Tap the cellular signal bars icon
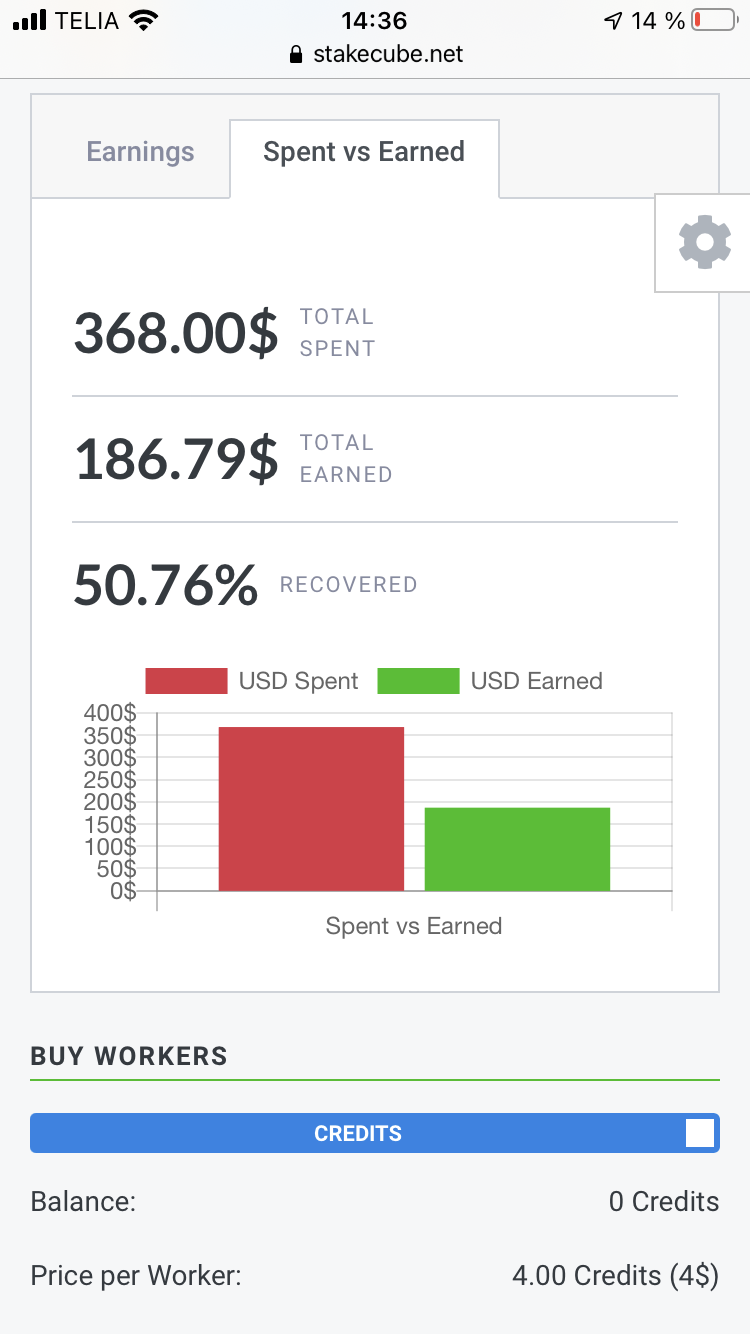 (30, 20)
